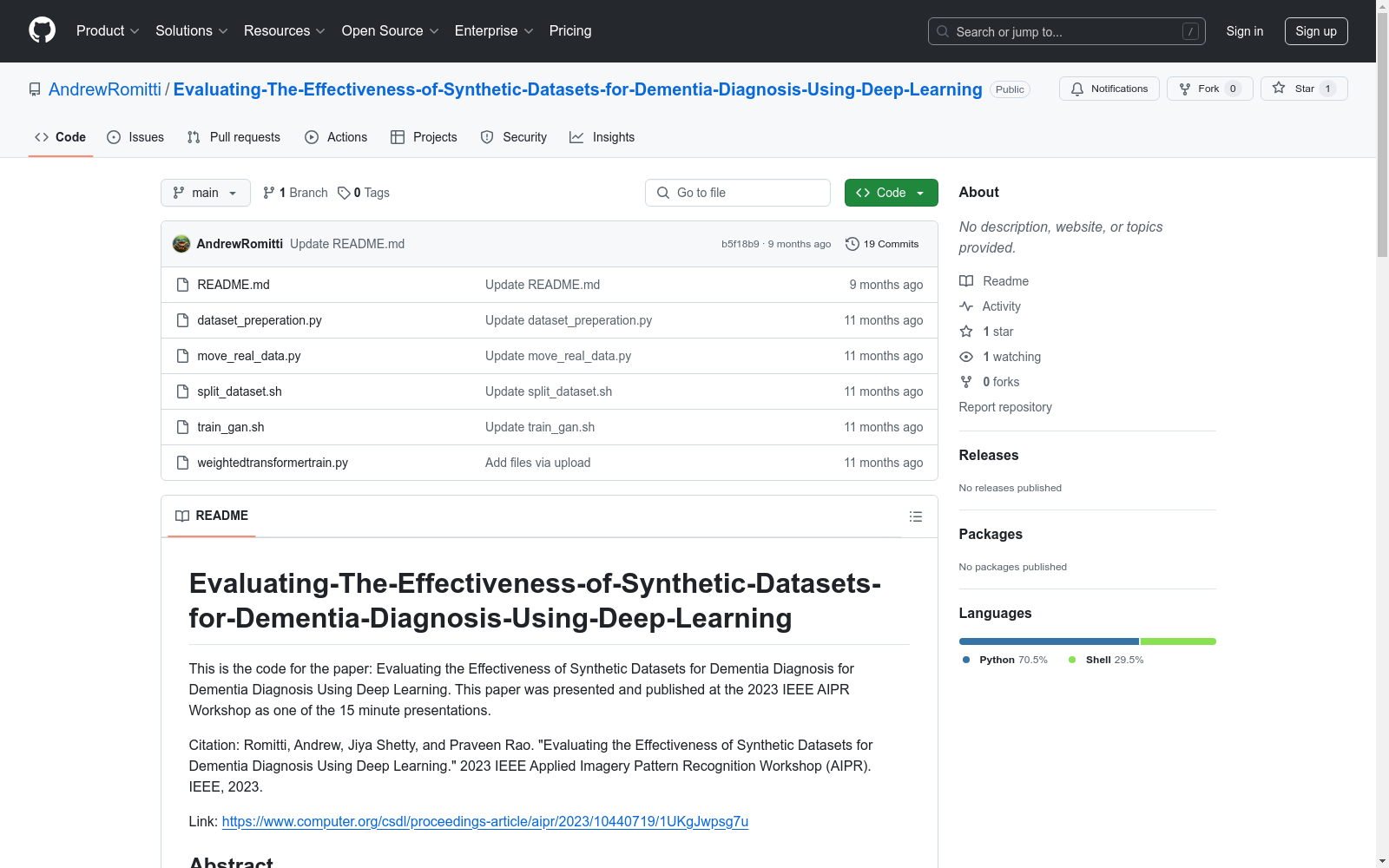The height and width of the screenshot is (868, 1389).
Task: Click the Report repository link
Action: [1005, 407]
